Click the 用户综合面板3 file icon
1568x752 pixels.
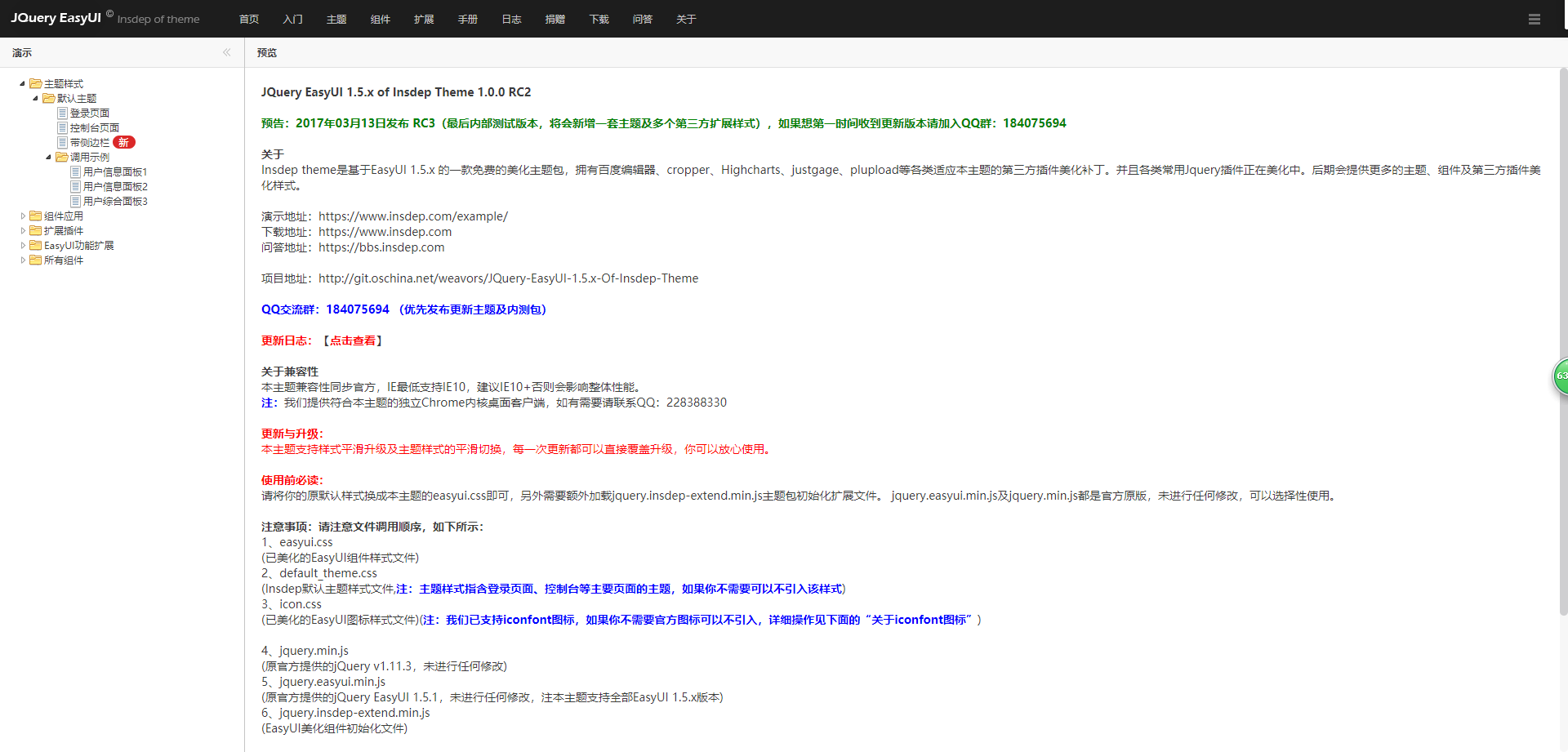click(x=75, y=201)
